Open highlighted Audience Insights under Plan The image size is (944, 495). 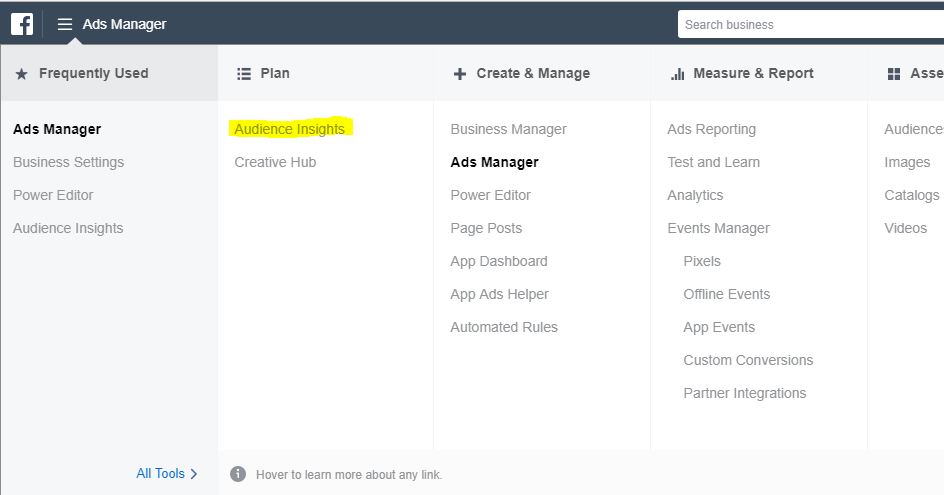(290, 129)
